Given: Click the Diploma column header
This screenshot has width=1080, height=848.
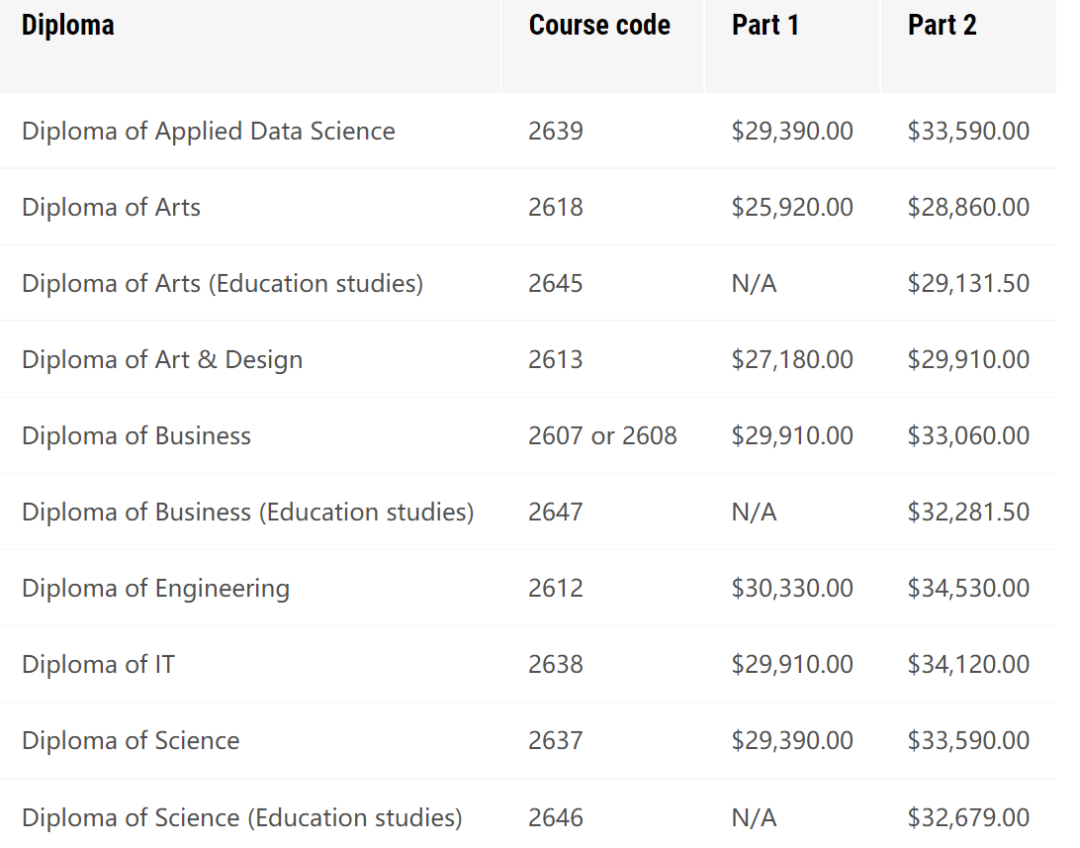Looking at the screenshot, I should coord(68,25).
